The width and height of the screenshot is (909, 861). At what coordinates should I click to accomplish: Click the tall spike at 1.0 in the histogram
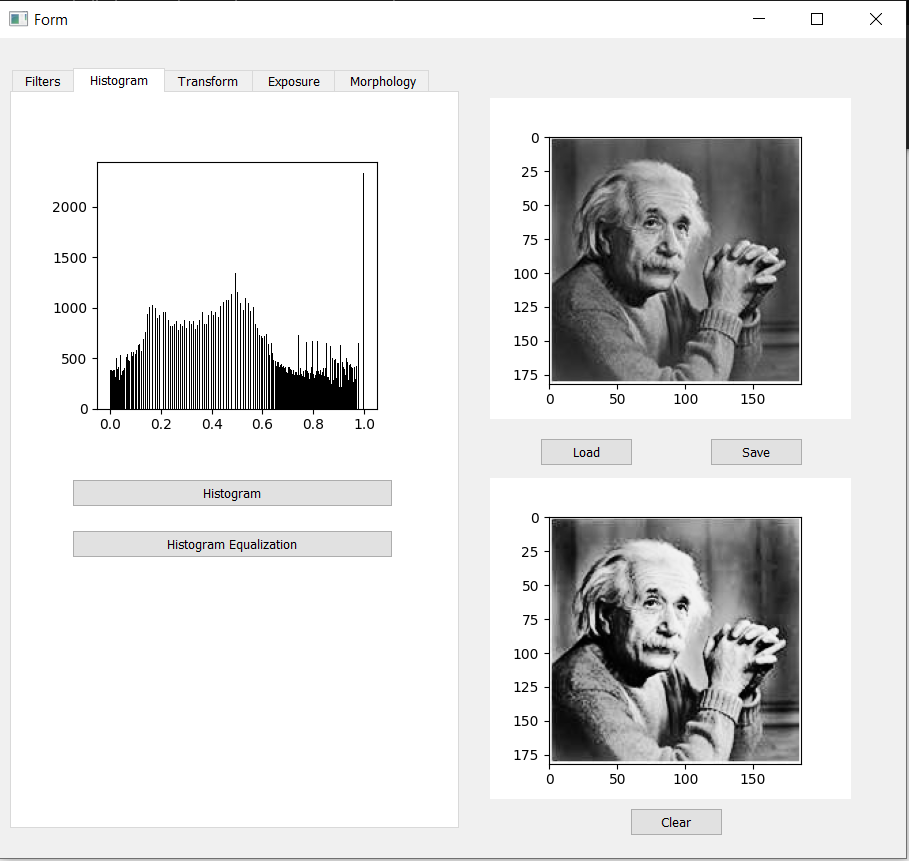click(363, 290)
